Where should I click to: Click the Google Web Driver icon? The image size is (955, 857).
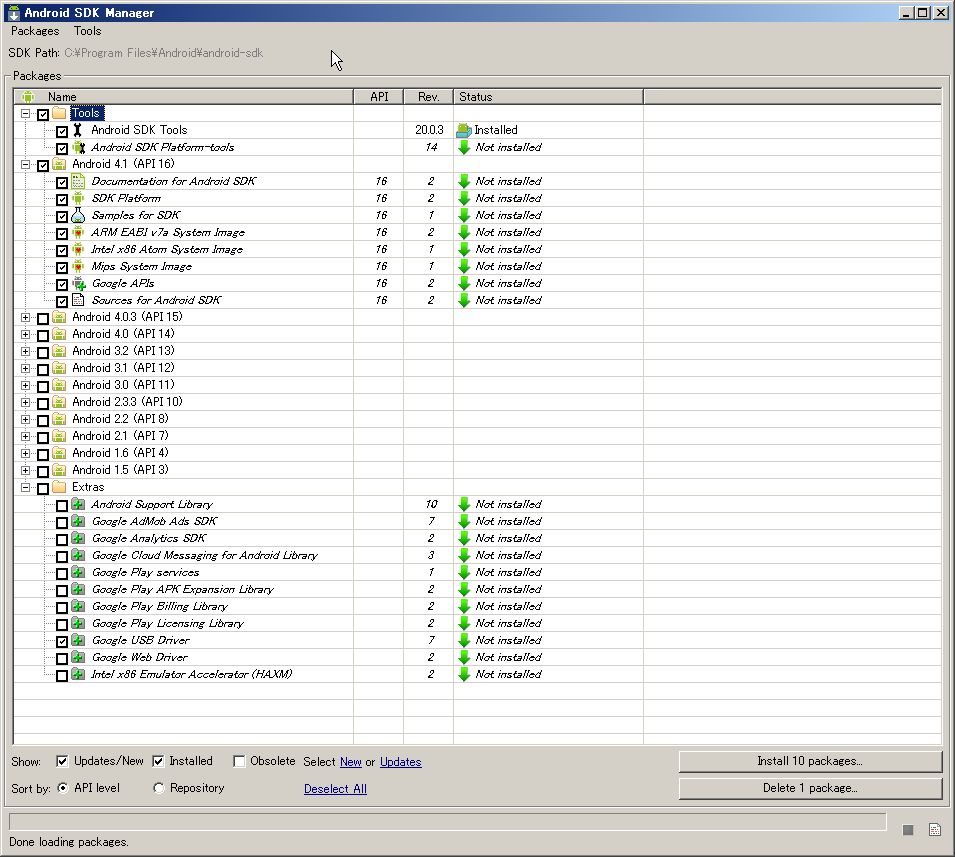pos(78,657)
